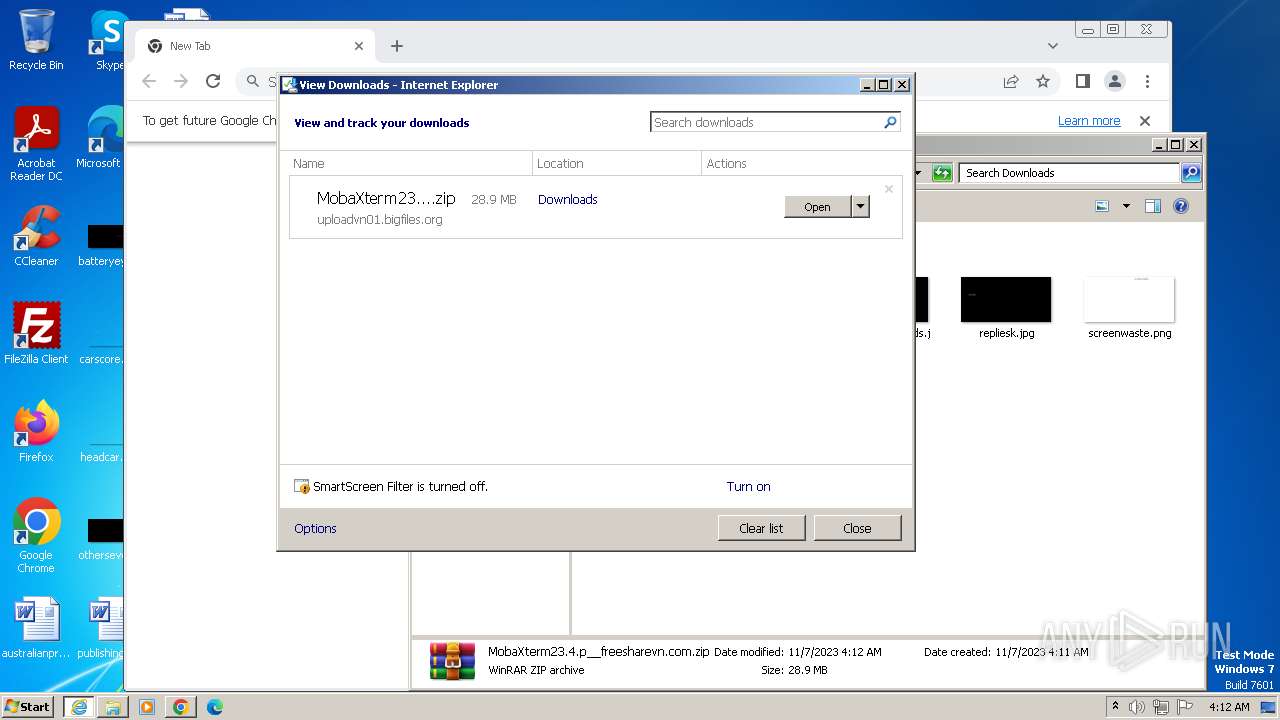The width and height of the screenshot is (1280, 720).
Task: Click Explorer search magnifier button
Action: click(x=1190, y=173)
